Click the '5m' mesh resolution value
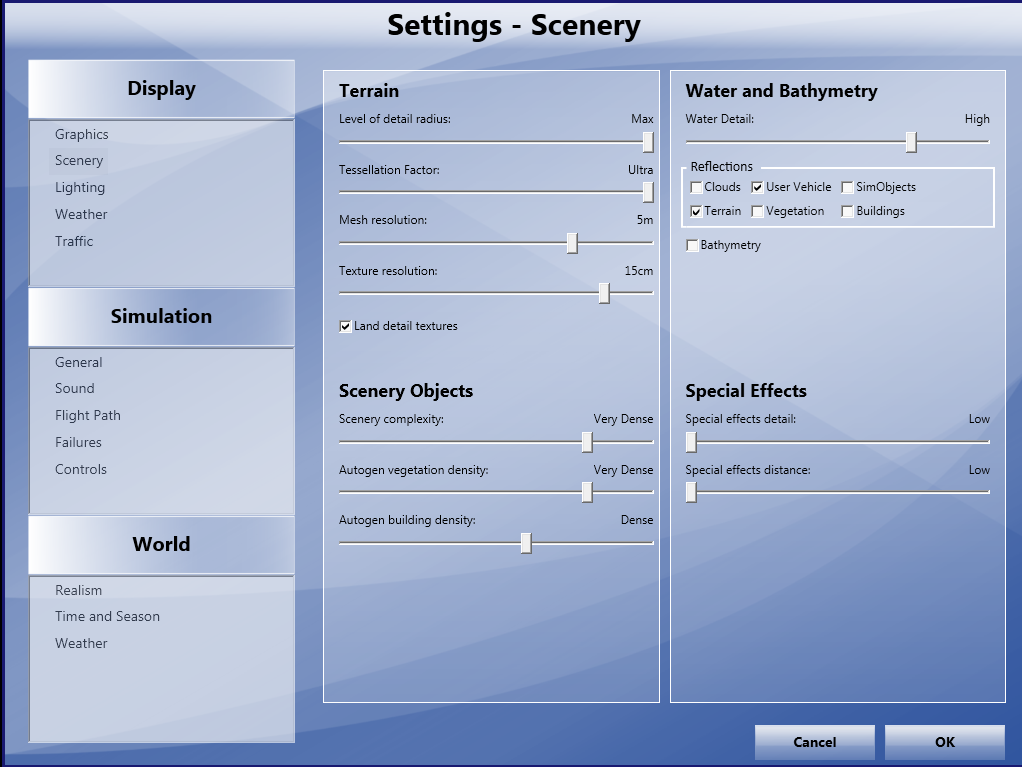The image size is (1022, 767). 645,220
